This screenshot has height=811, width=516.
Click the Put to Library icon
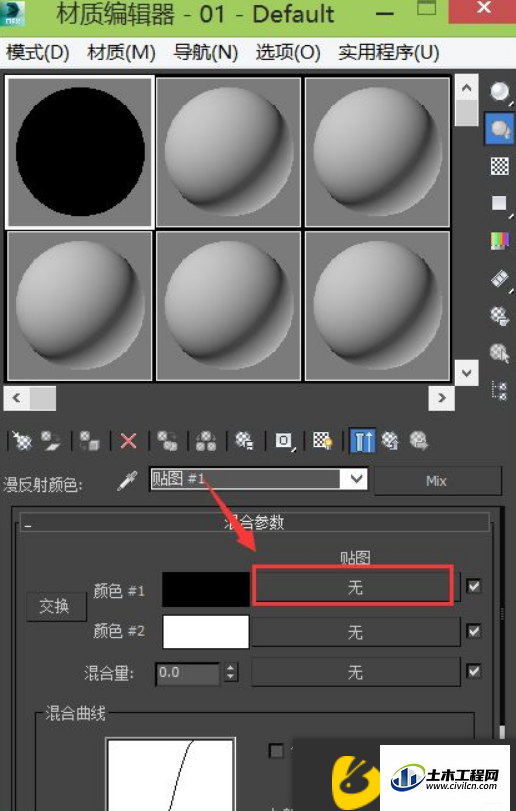(244, 441)
